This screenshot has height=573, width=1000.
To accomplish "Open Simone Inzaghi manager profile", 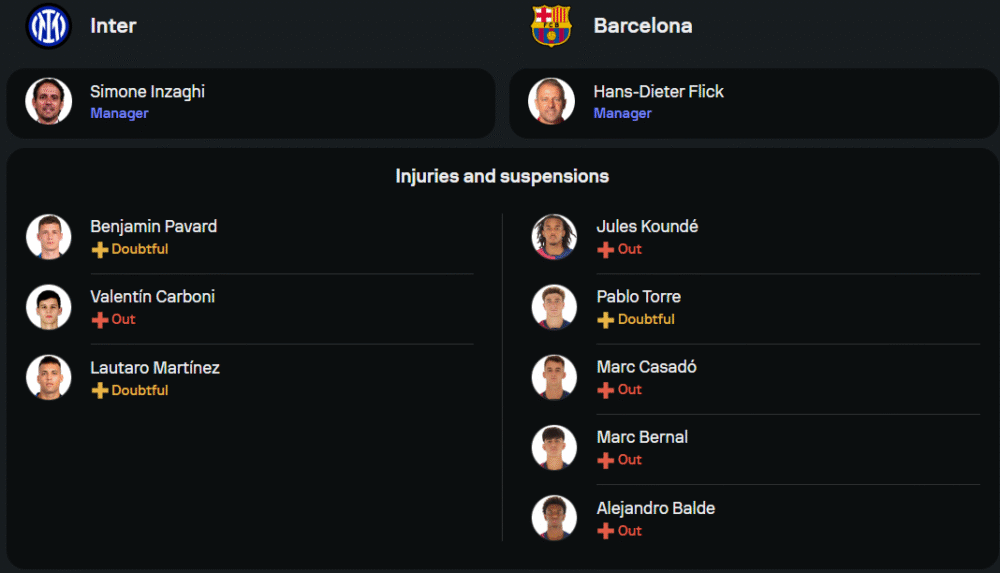I will coord(147,92).
